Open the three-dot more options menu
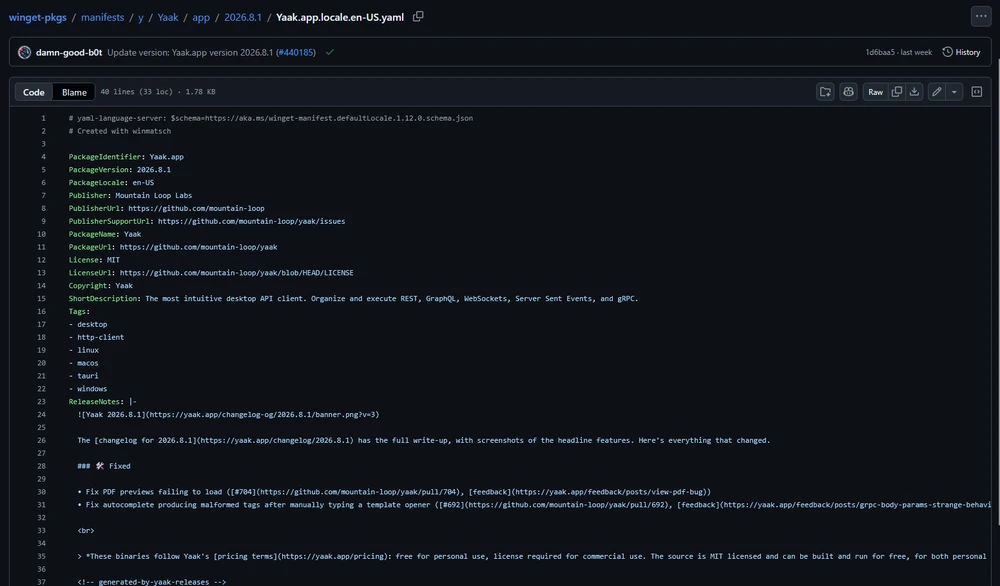This screenshot has width=1000, height=586. pyautogui.click(x=981, y=17)
